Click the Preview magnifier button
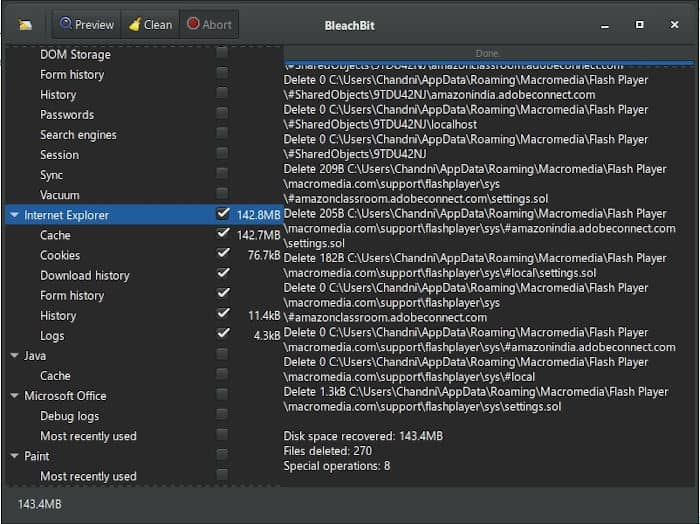 pos(87,25)
